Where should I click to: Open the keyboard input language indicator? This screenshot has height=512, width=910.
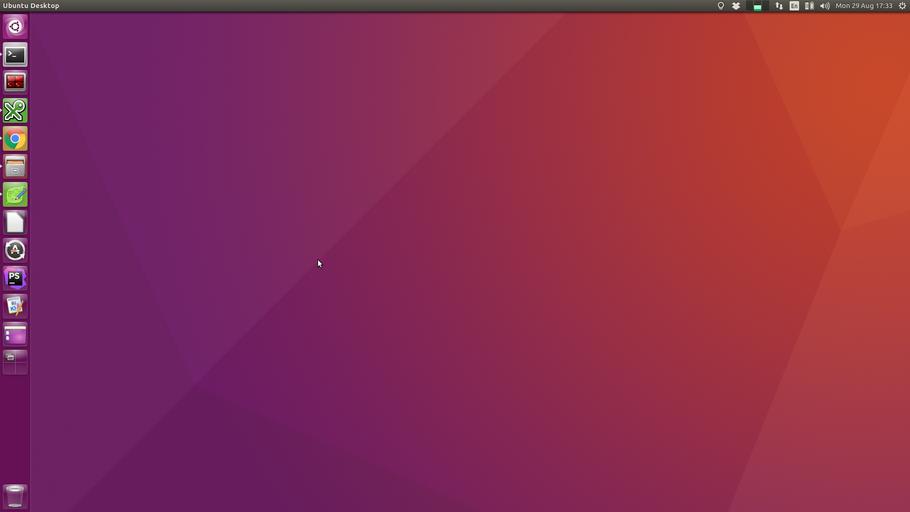point(794,6)
